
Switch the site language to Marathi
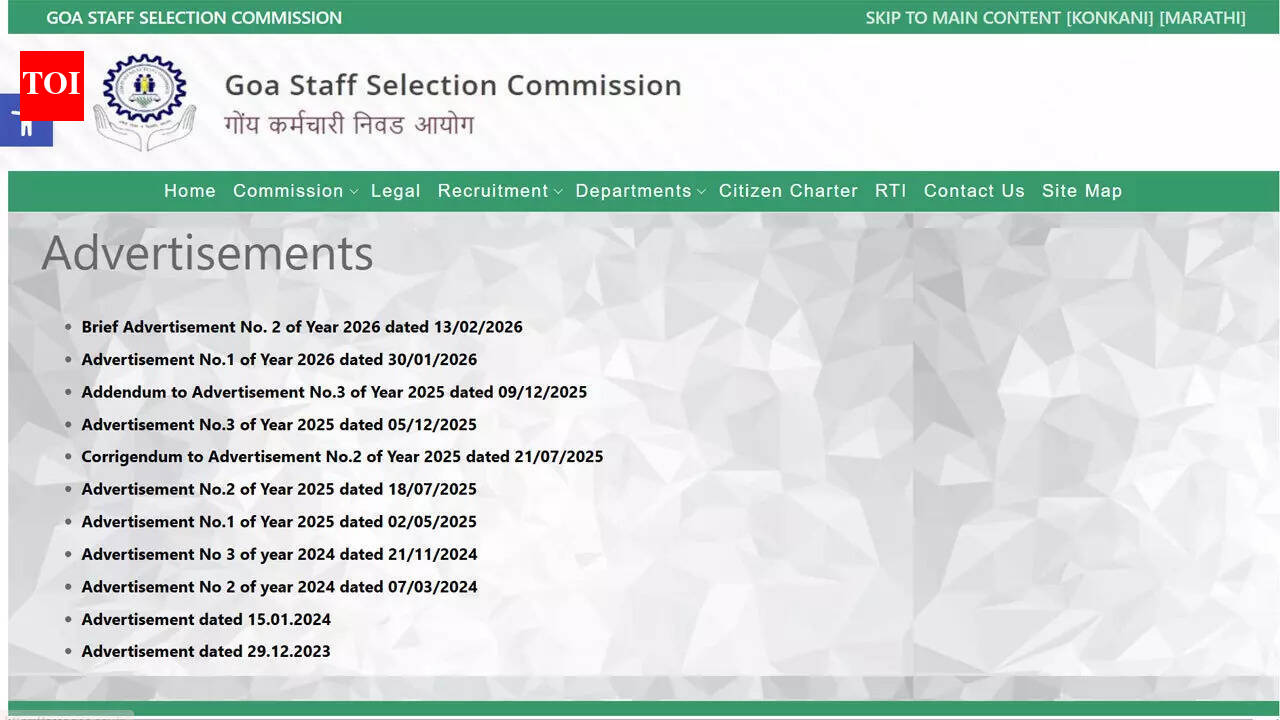coord(1205,17)
